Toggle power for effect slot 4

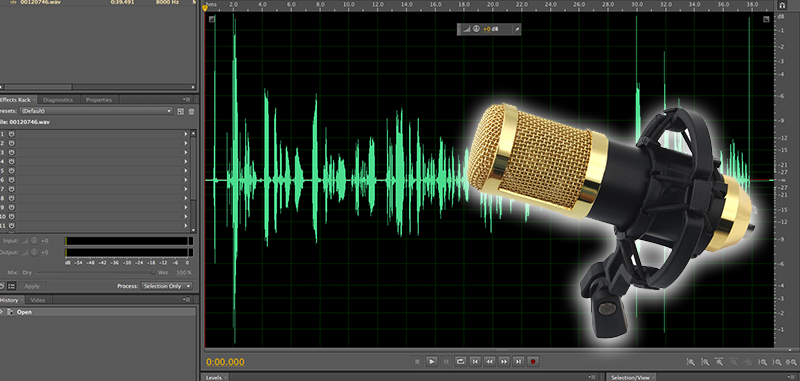point(11,161)
